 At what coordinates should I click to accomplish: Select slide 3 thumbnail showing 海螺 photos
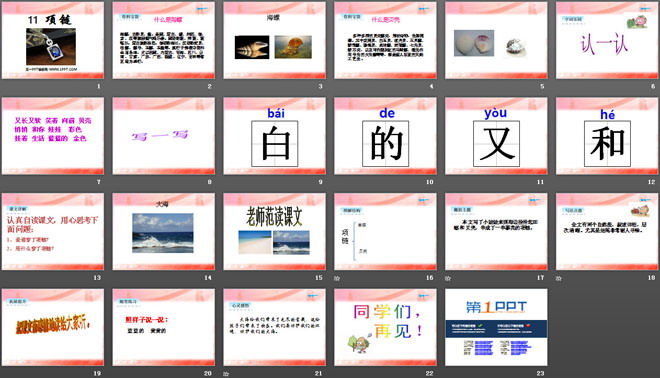point(274,40)
